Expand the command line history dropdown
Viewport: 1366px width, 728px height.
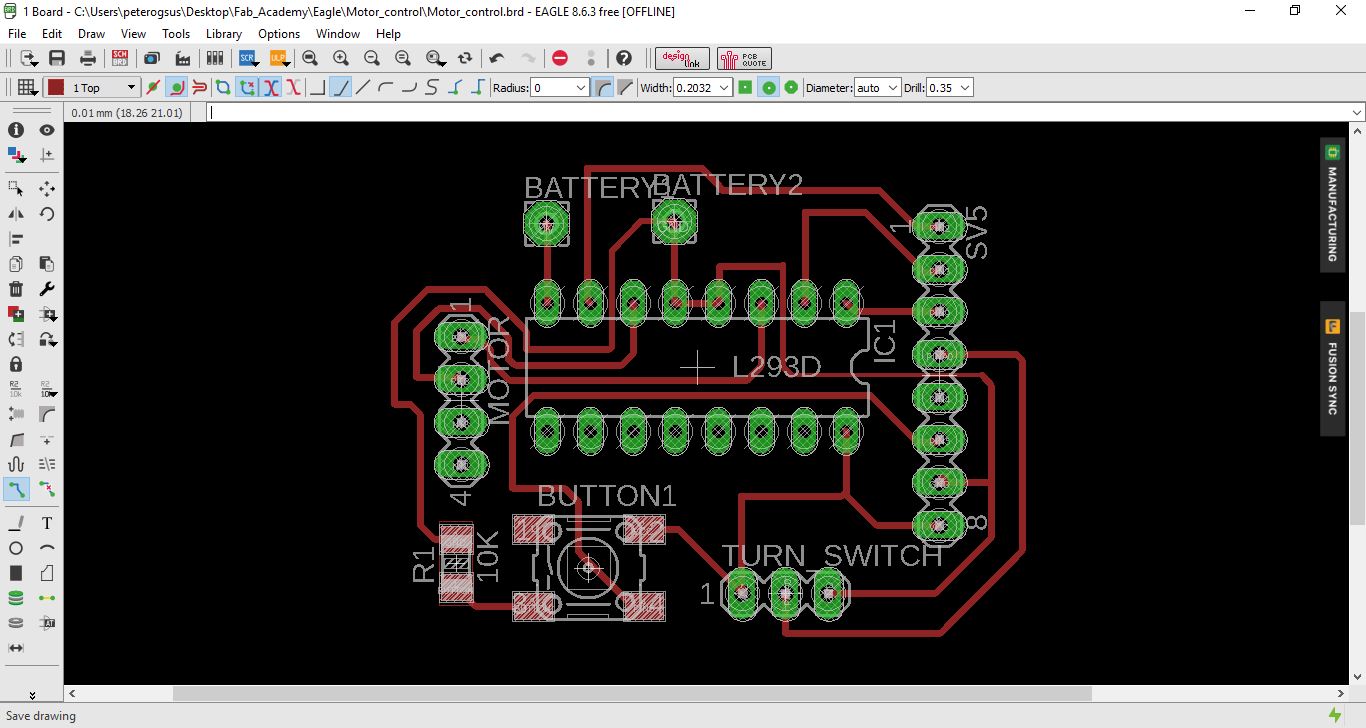tap(1357, 113)
